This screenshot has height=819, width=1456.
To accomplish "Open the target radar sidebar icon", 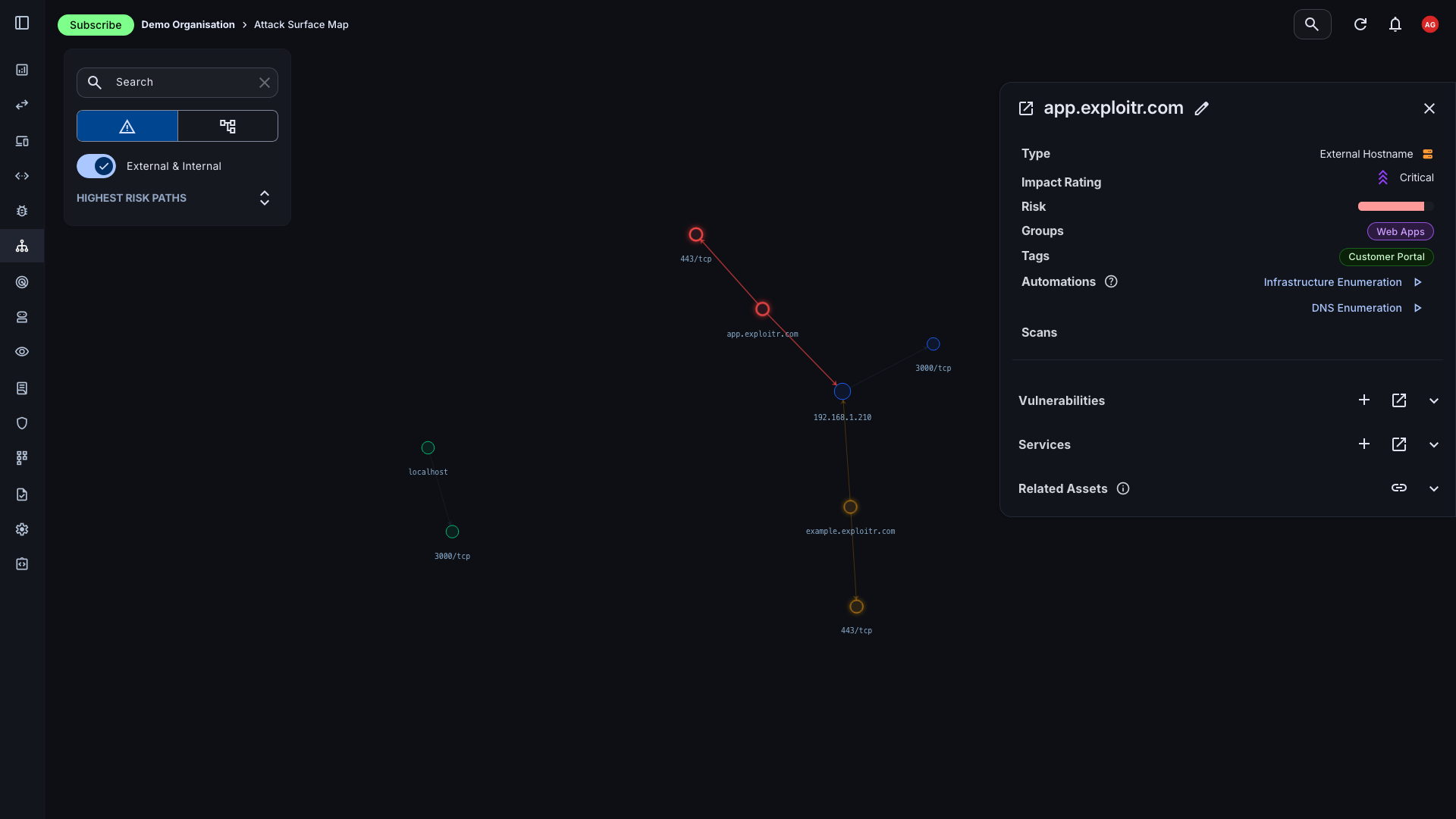I will (22, 282).
